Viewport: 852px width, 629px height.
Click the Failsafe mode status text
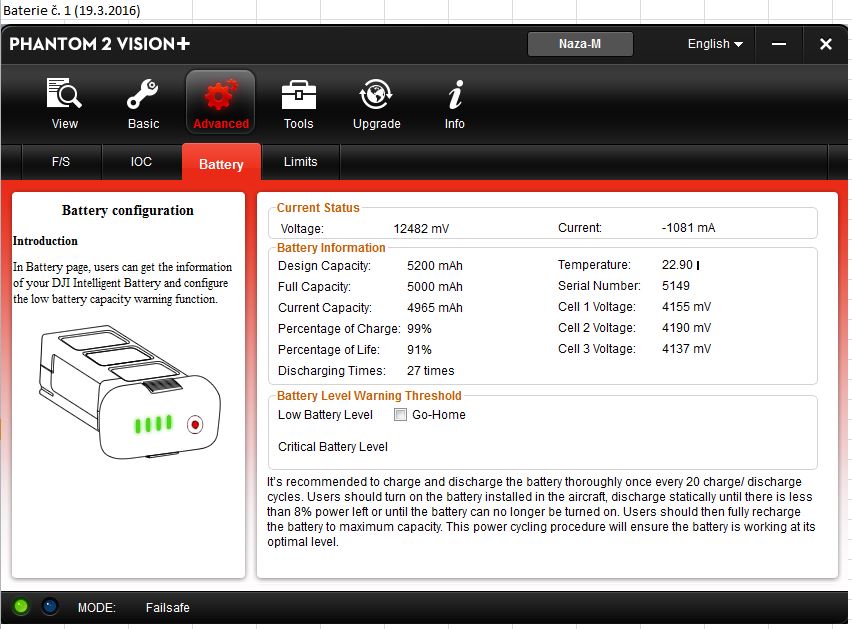[167, 608]
